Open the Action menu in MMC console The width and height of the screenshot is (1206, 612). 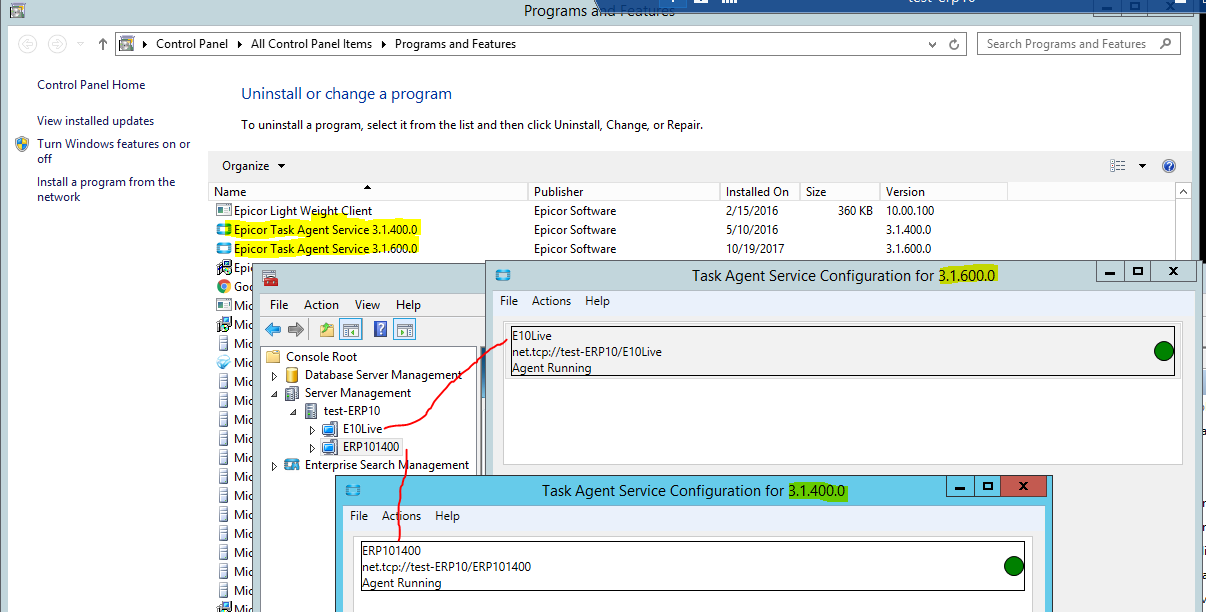pos(322,305)
